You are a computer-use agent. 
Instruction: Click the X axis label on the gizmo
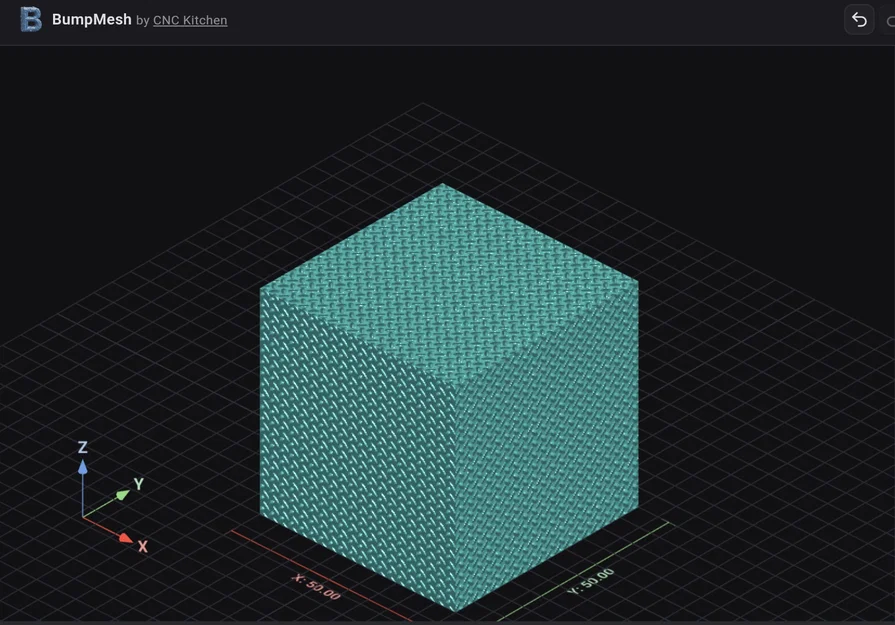pos(143,547)
